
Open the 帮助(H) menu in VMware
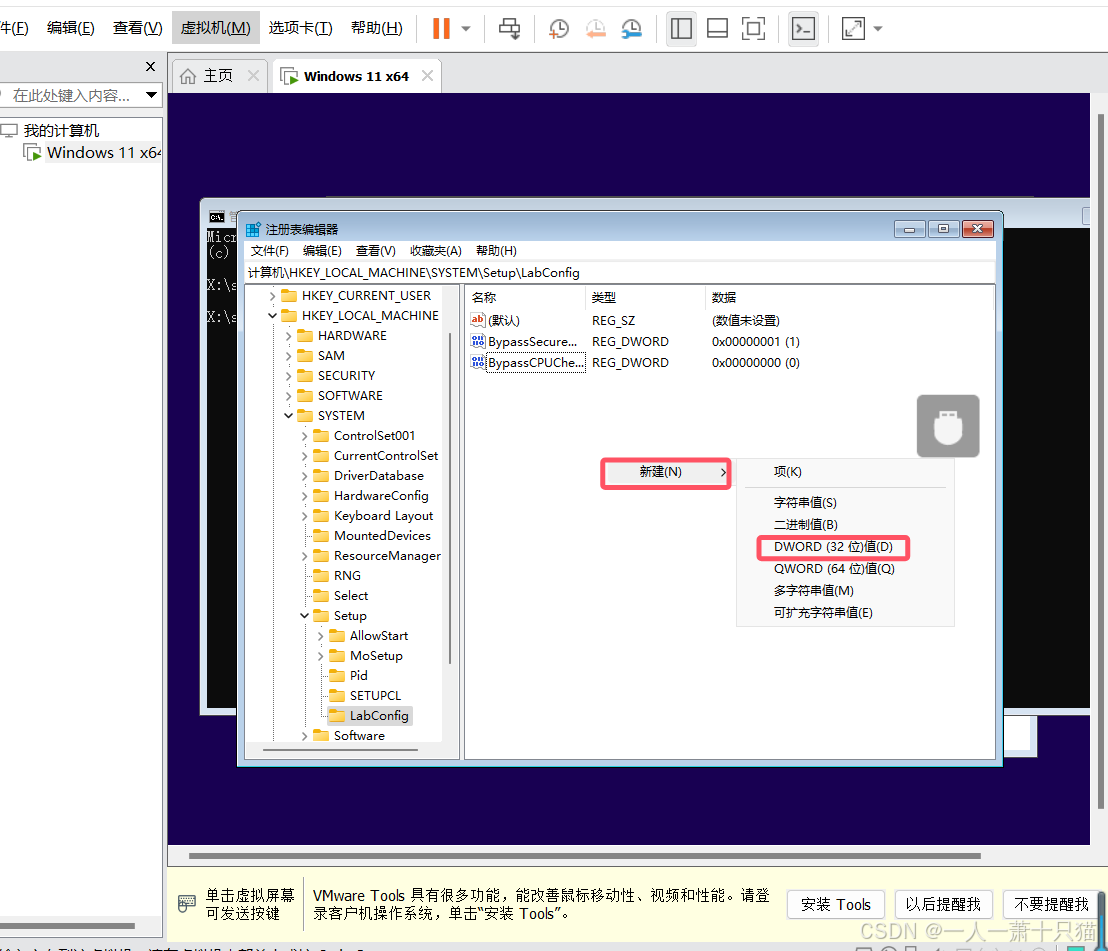tap(377, 28)
